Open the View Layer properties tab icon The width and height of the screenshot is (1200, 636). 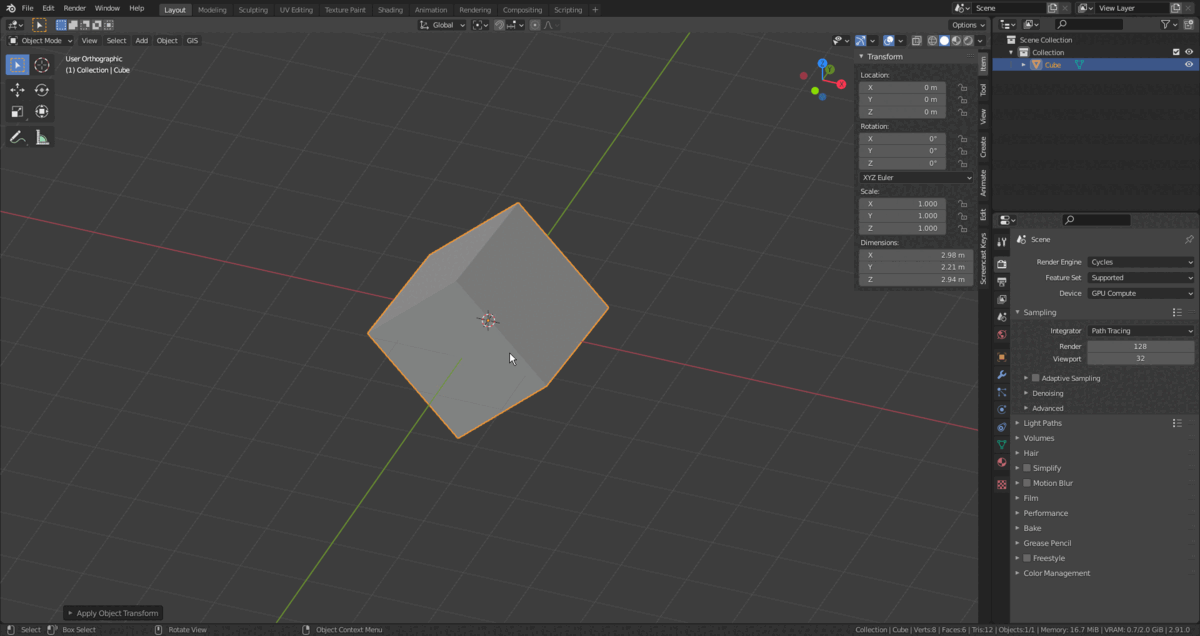coord(1002,299)
